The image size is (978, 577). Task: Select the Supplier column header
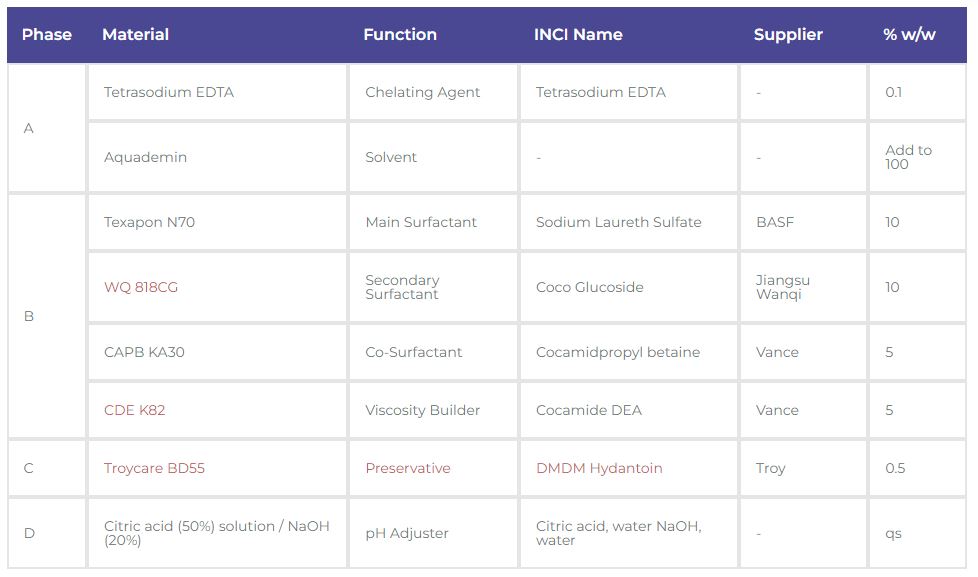pos(788,34)
